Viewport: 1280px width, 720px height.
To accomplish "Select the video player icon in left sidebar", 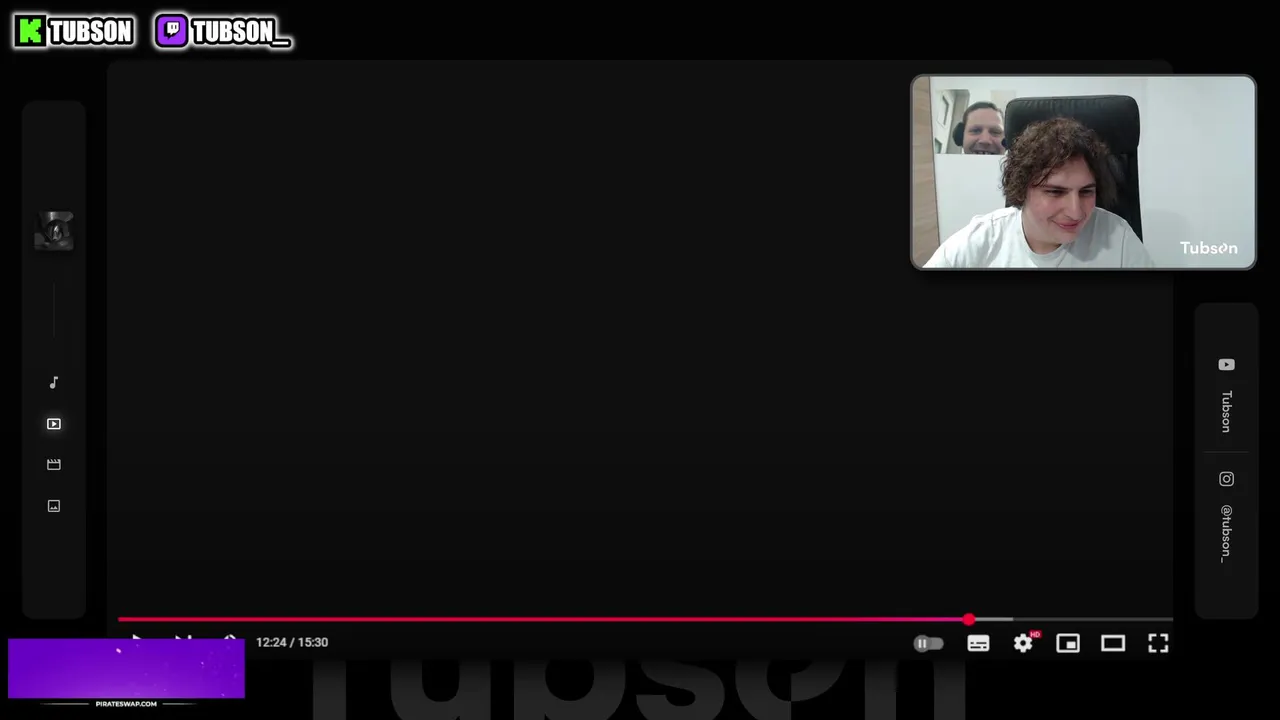I will click(x=54, y=424).
